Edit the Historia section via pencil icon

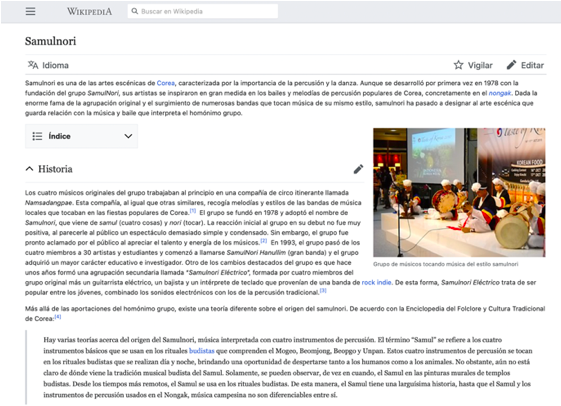tap(358, 169)
